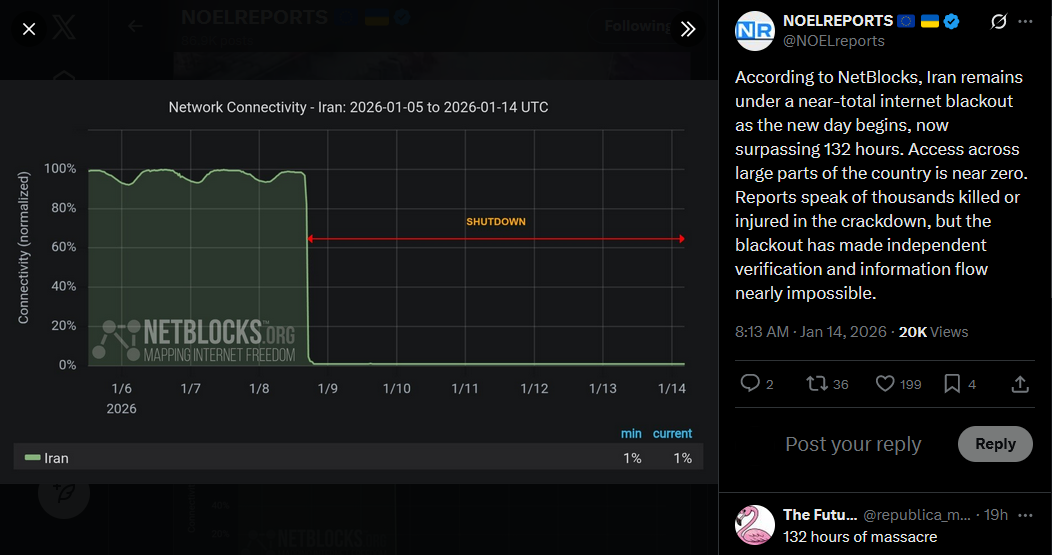The height and width of the screenshot is (555, 1052).
Task: Bookmark the post
Action: click(x=952, y=383)
